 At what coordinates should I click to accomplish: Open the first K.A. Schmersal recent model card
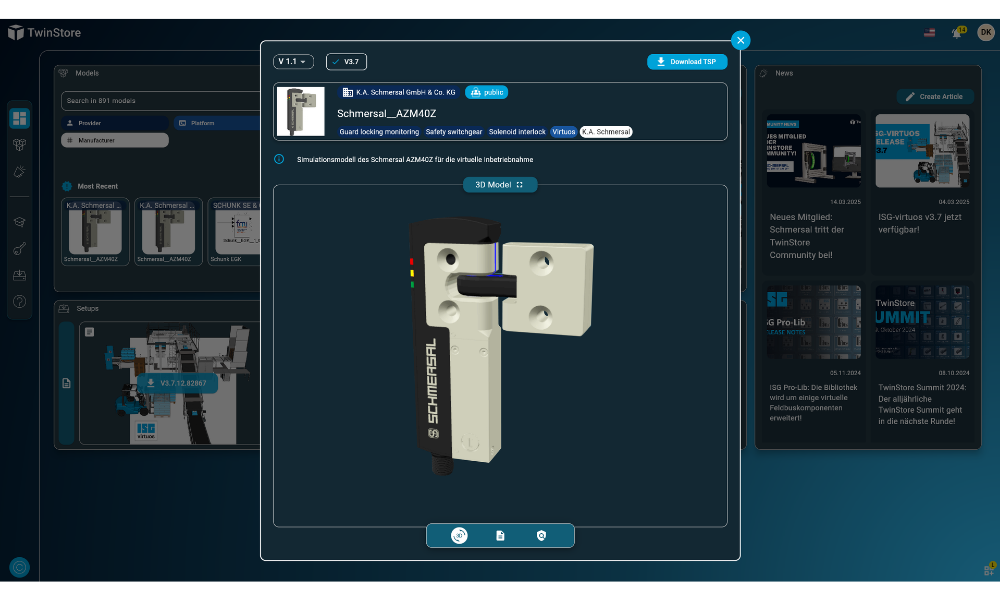tap(96, 231)
